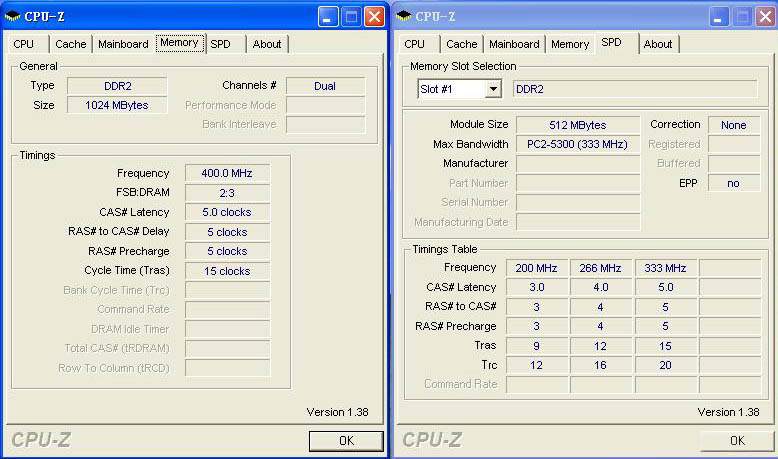Minimize the left CPU-Z window
This screenshot has width=778, height=459.
pyautogui.click(x=327, y=17)
